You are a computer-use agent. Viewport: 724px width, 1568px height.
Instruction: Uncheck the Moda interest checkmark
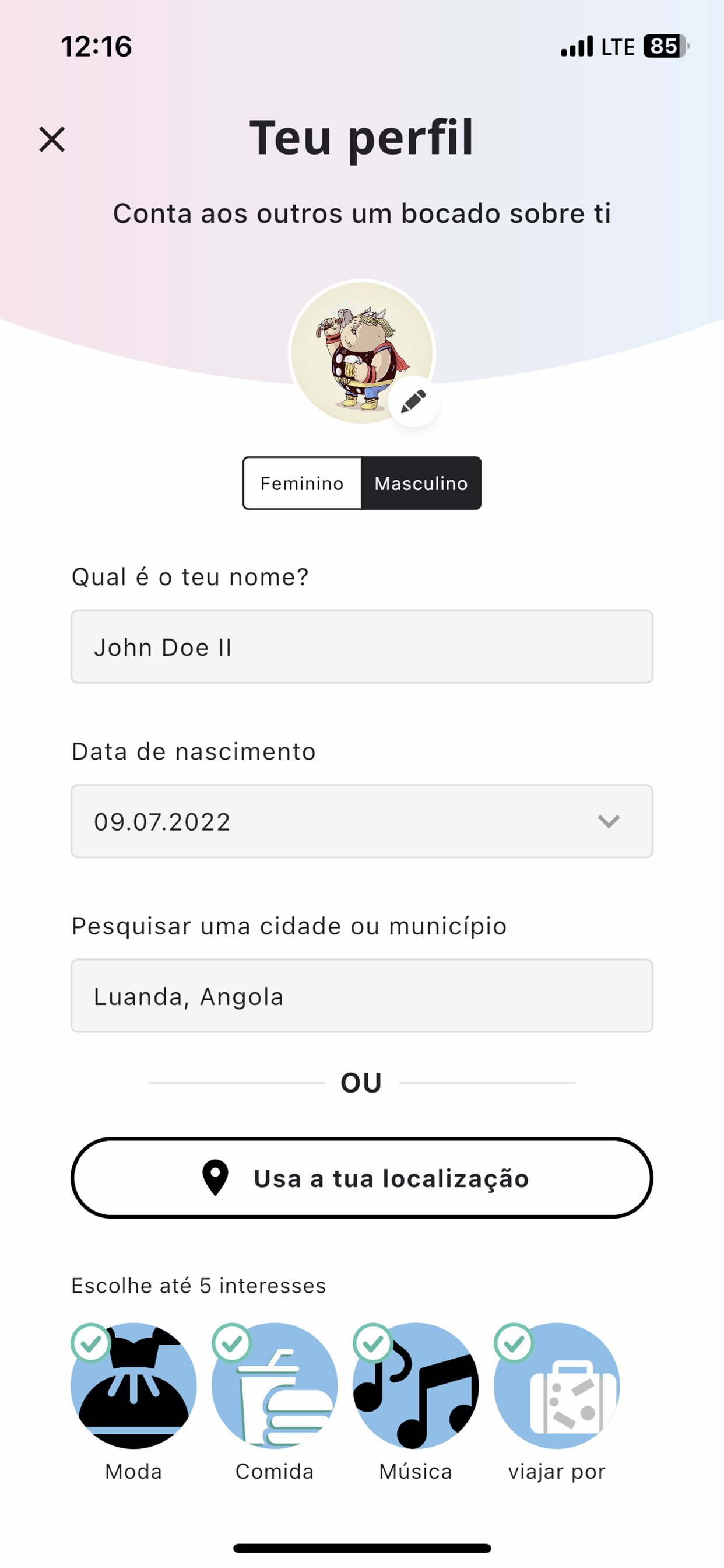(x=91, y=1343)
